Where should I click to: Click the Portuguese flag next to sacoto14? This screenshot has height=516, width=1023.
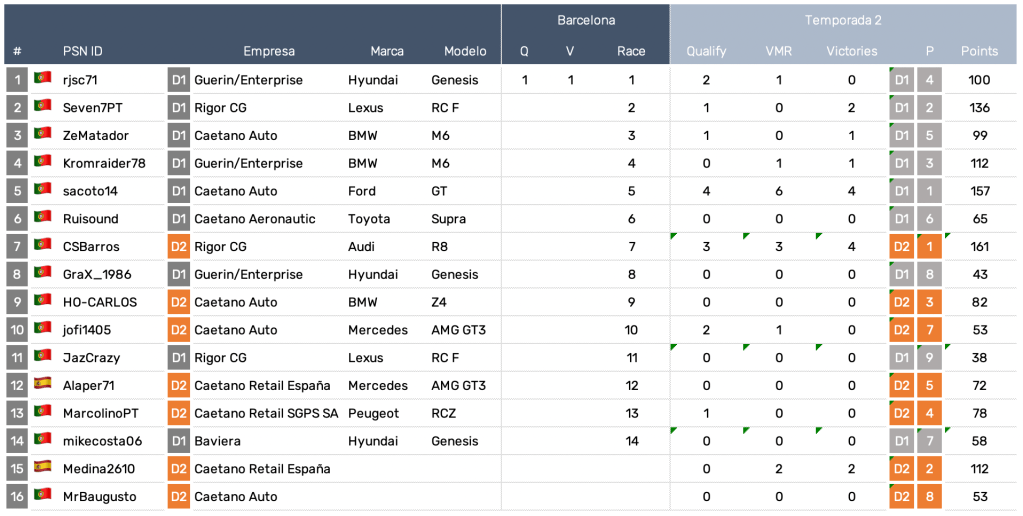(x=43, y=190)
